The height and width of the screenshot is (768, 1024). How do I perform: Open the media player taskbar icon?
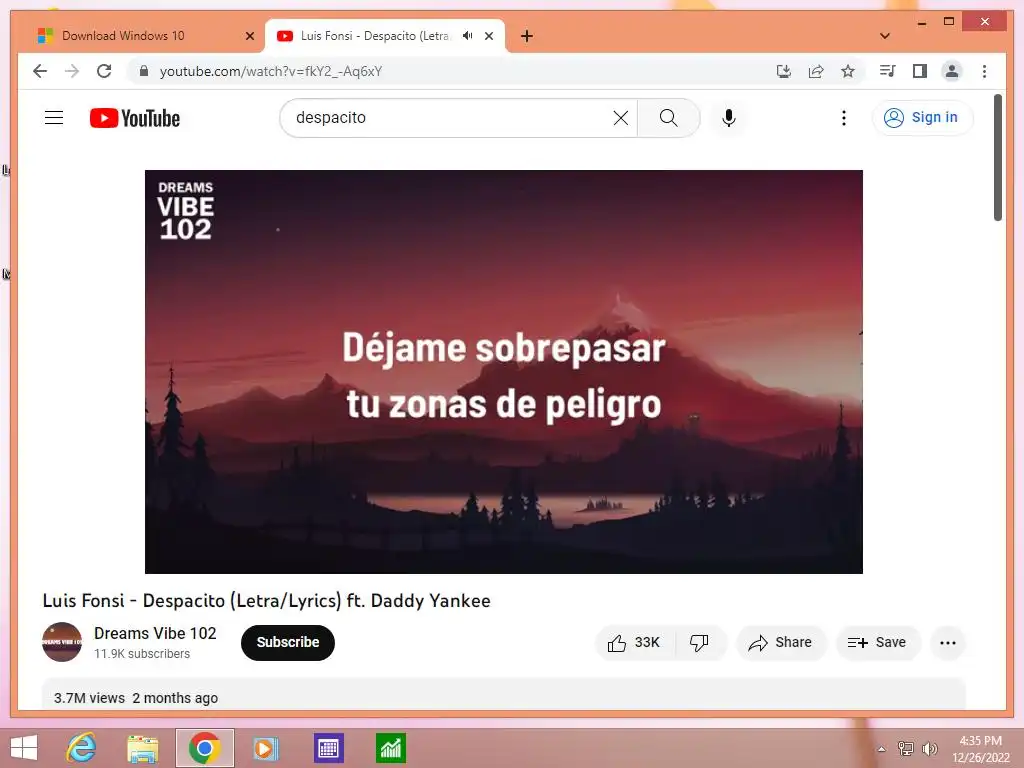coord(265,748)
